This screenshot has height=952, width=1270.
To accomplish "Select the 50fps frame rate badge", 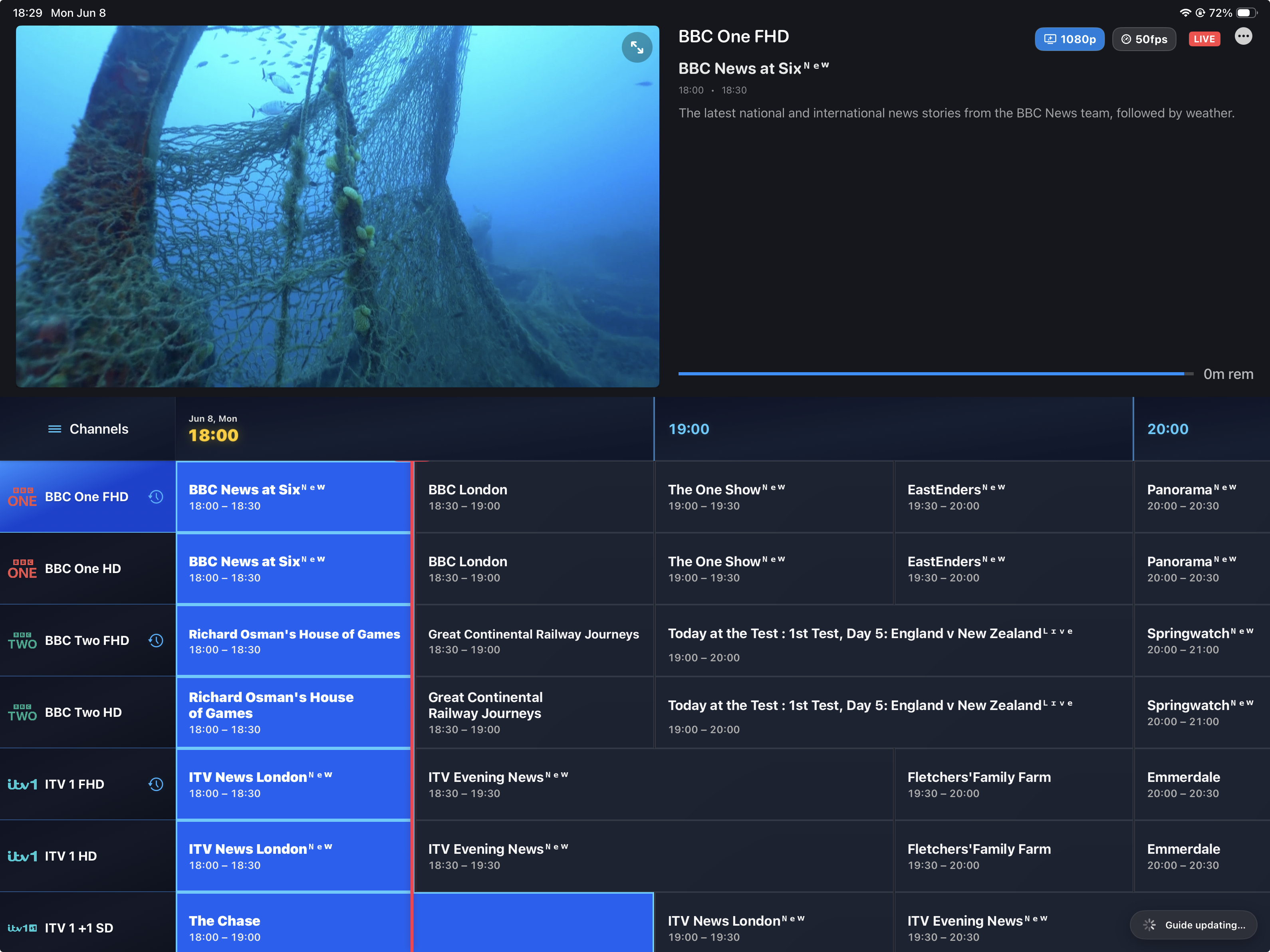I will tap(1144, 39).
